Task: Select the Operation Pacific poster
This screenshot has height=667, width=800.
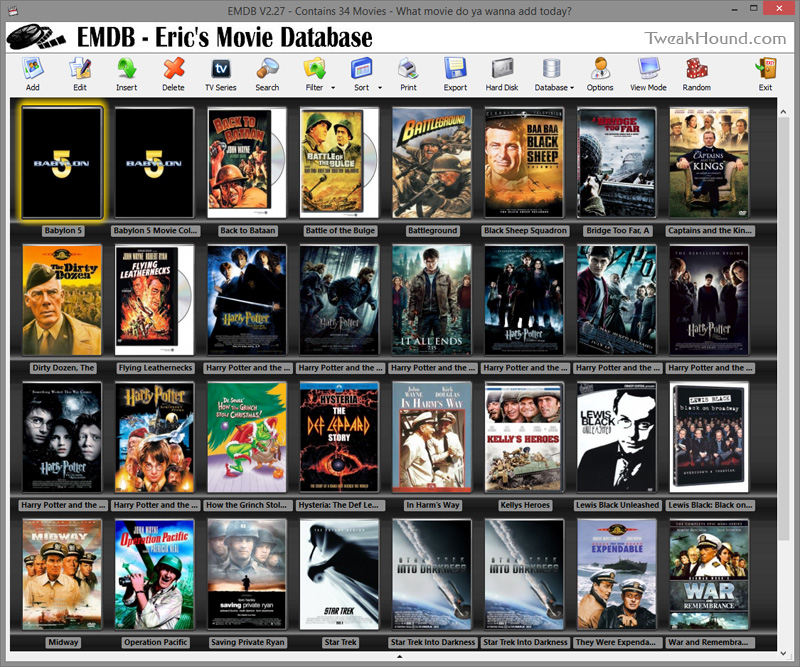Action: [155, 575]
